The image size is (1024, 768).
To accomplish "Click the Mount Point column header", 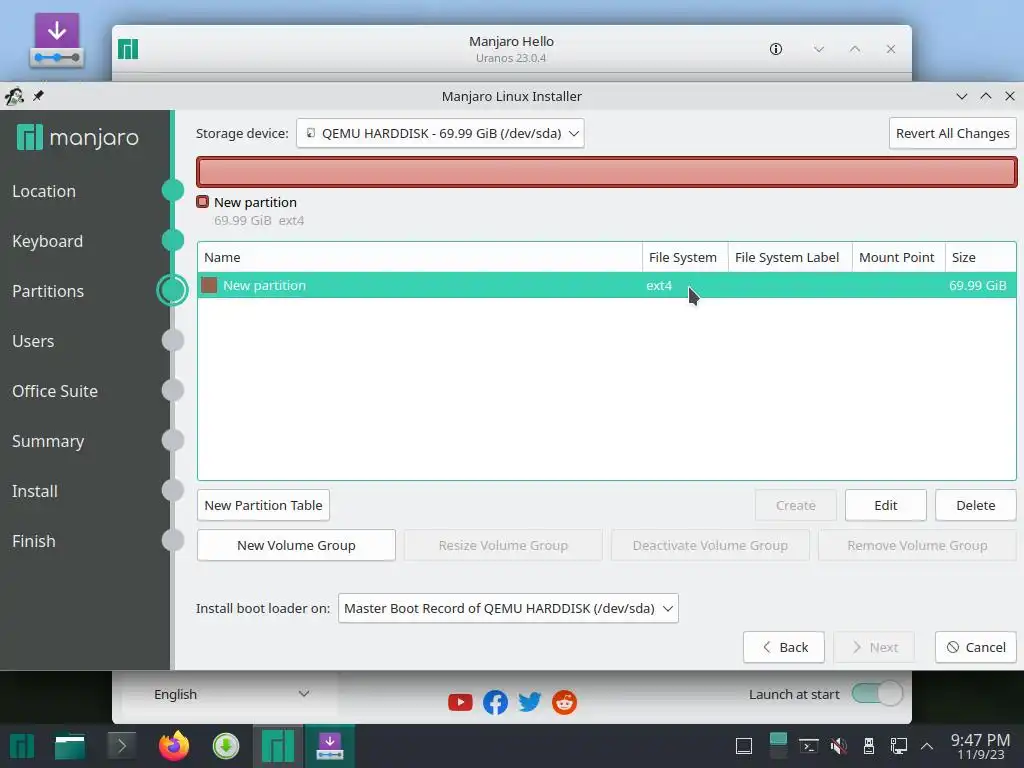I will tap(899, 257).
